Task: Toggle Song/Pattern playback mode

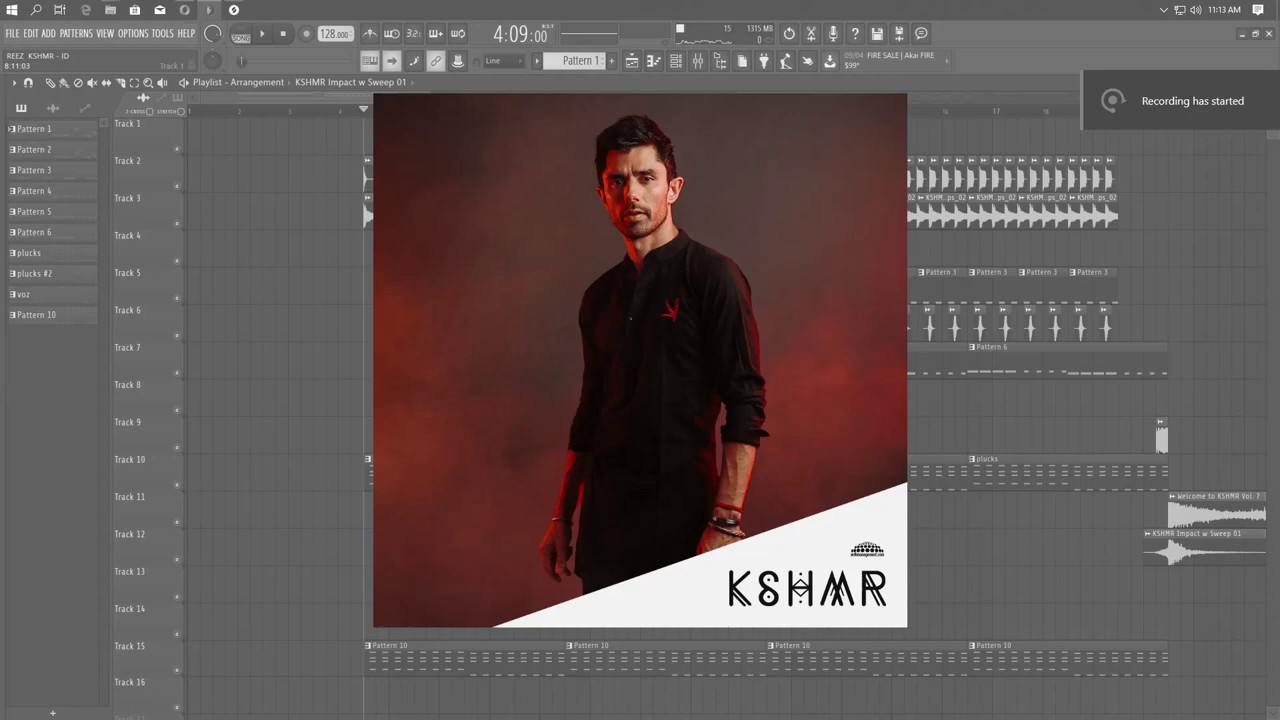Action: click(x=241, y=36)
